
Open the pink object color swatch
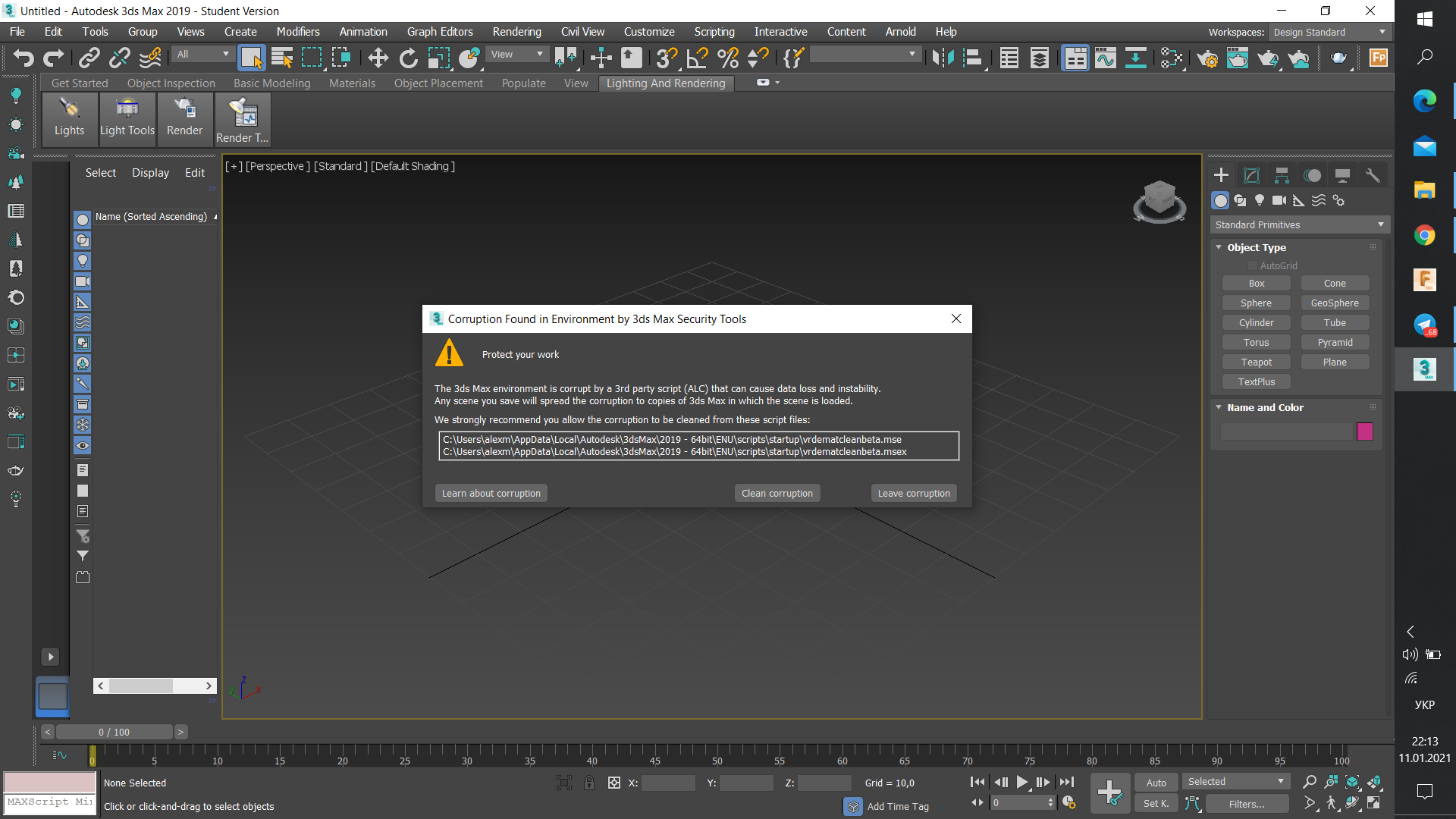[x=1364, y=431]
